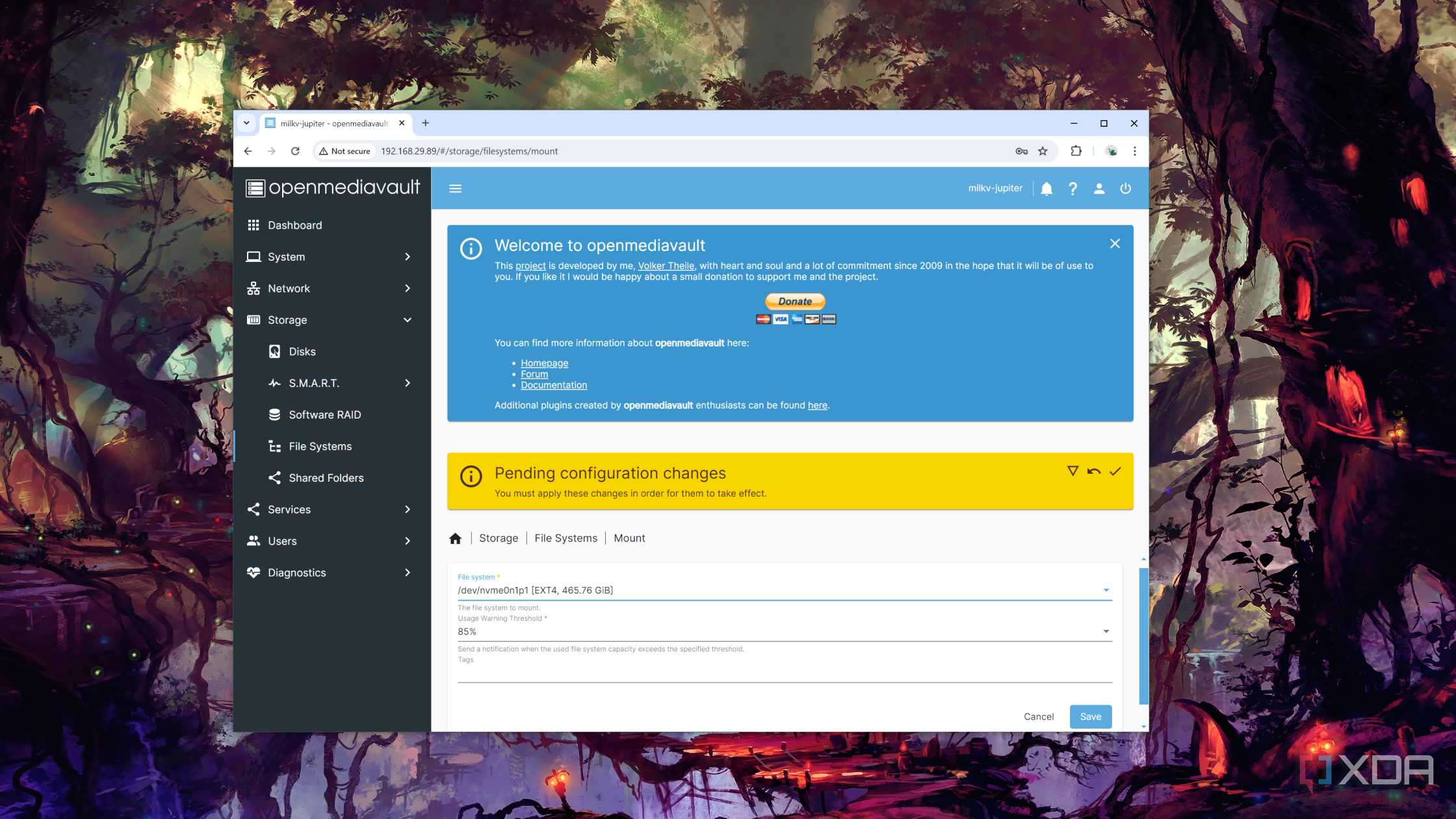This screenshot has width=1456, height=819.
Task: Click the Cancel button
Action: [x=1039, y=717]
